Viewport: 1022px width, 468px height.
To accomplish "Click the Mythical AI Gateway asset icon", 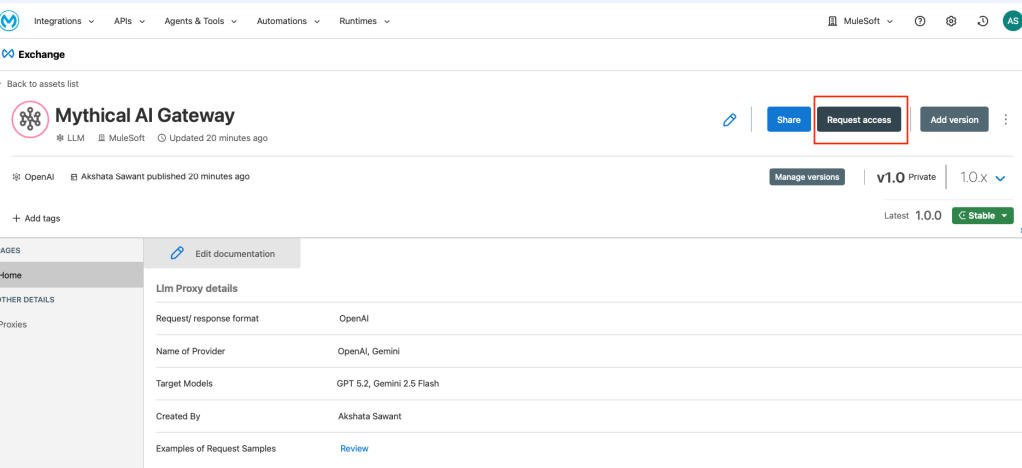I will pyautogui.click(x=30, y=120).
